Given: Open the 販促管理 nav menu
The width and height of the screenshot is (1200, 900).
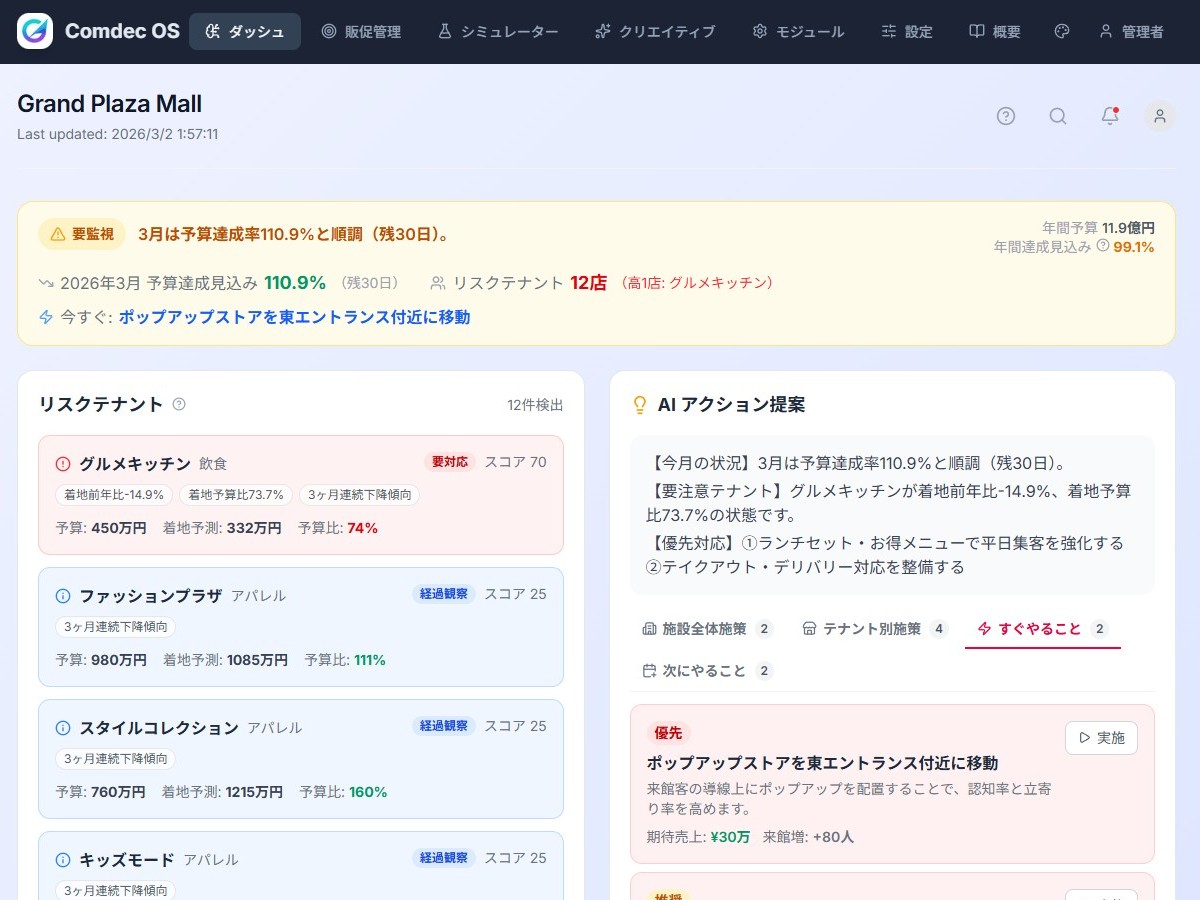Looking at the screenshot, I should (x=361, y=32).
